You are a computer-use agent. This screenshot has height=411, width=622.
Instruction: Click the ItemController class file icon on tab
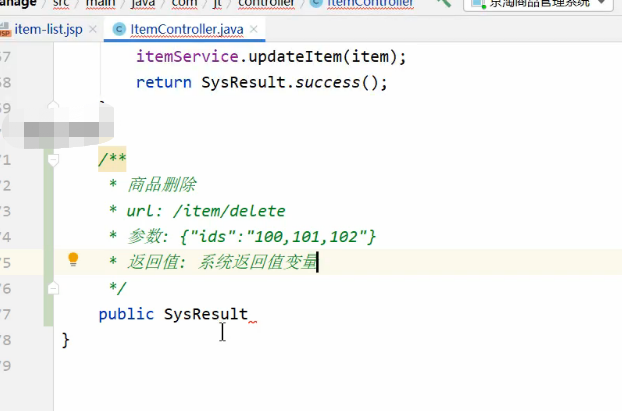(x=119, y=29)
